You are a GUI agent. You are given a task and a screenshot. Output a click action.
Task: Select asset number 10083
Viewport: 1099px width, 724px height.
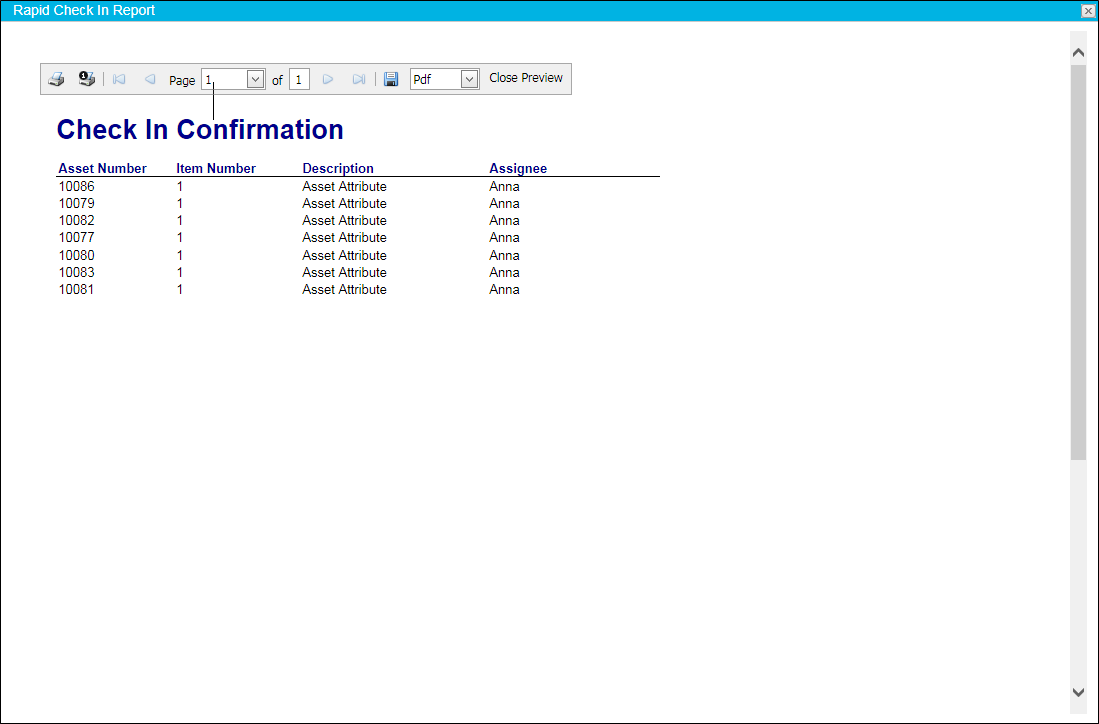click(76, 272)
